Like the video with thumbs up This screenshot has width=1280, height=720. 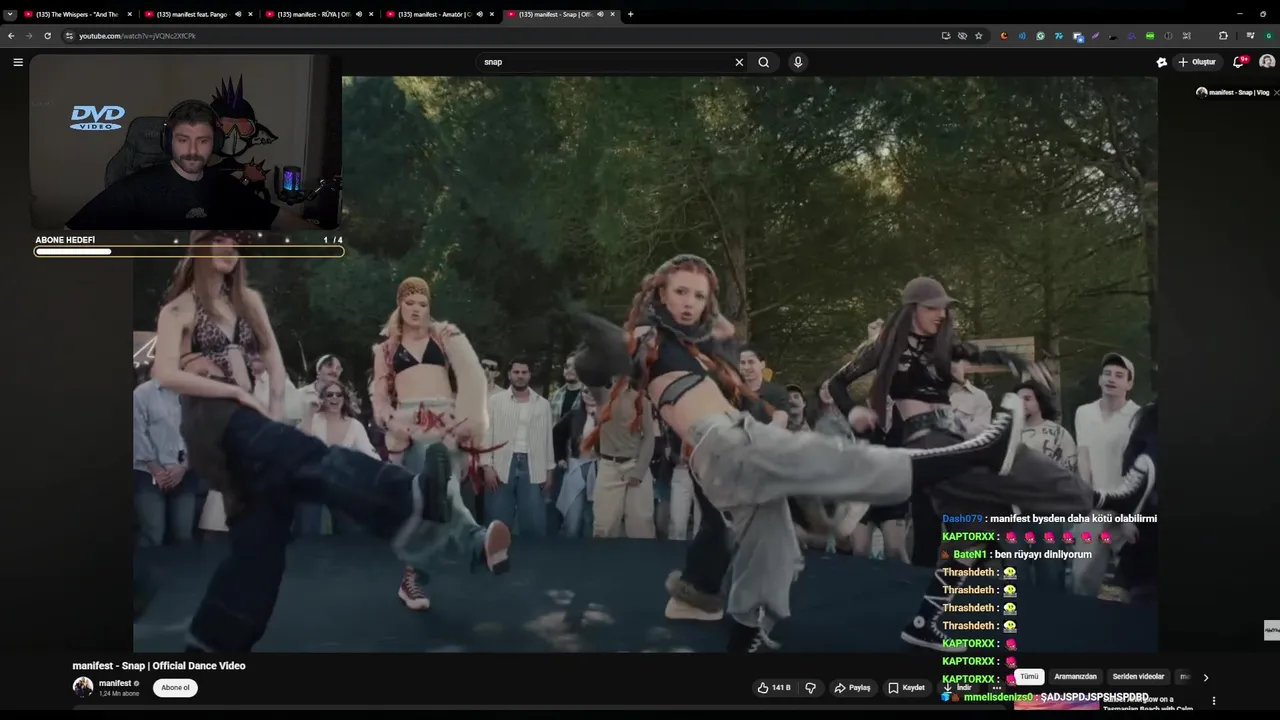point(774,688)
